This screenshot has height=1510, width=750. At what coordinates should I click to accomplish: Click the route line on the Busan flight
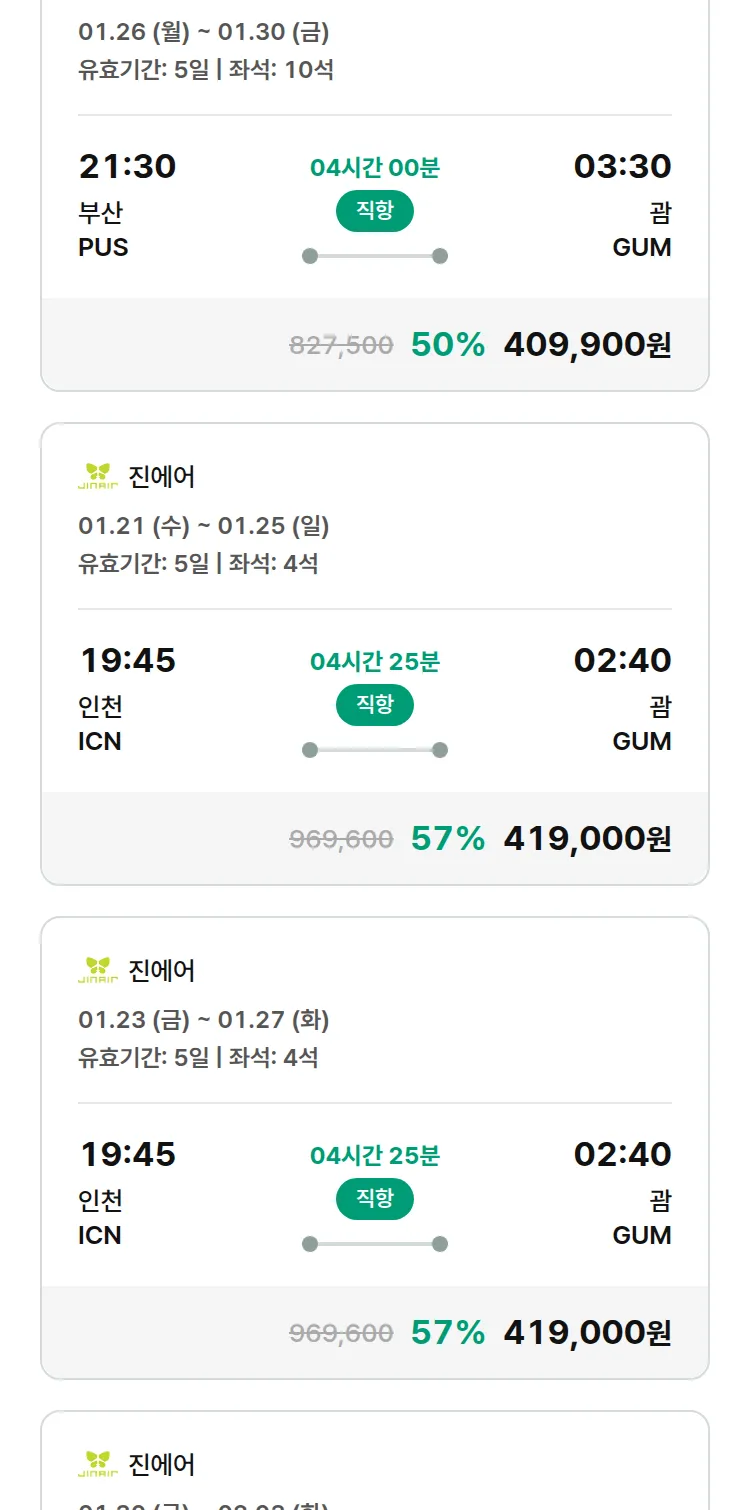(x=374, y=256)
